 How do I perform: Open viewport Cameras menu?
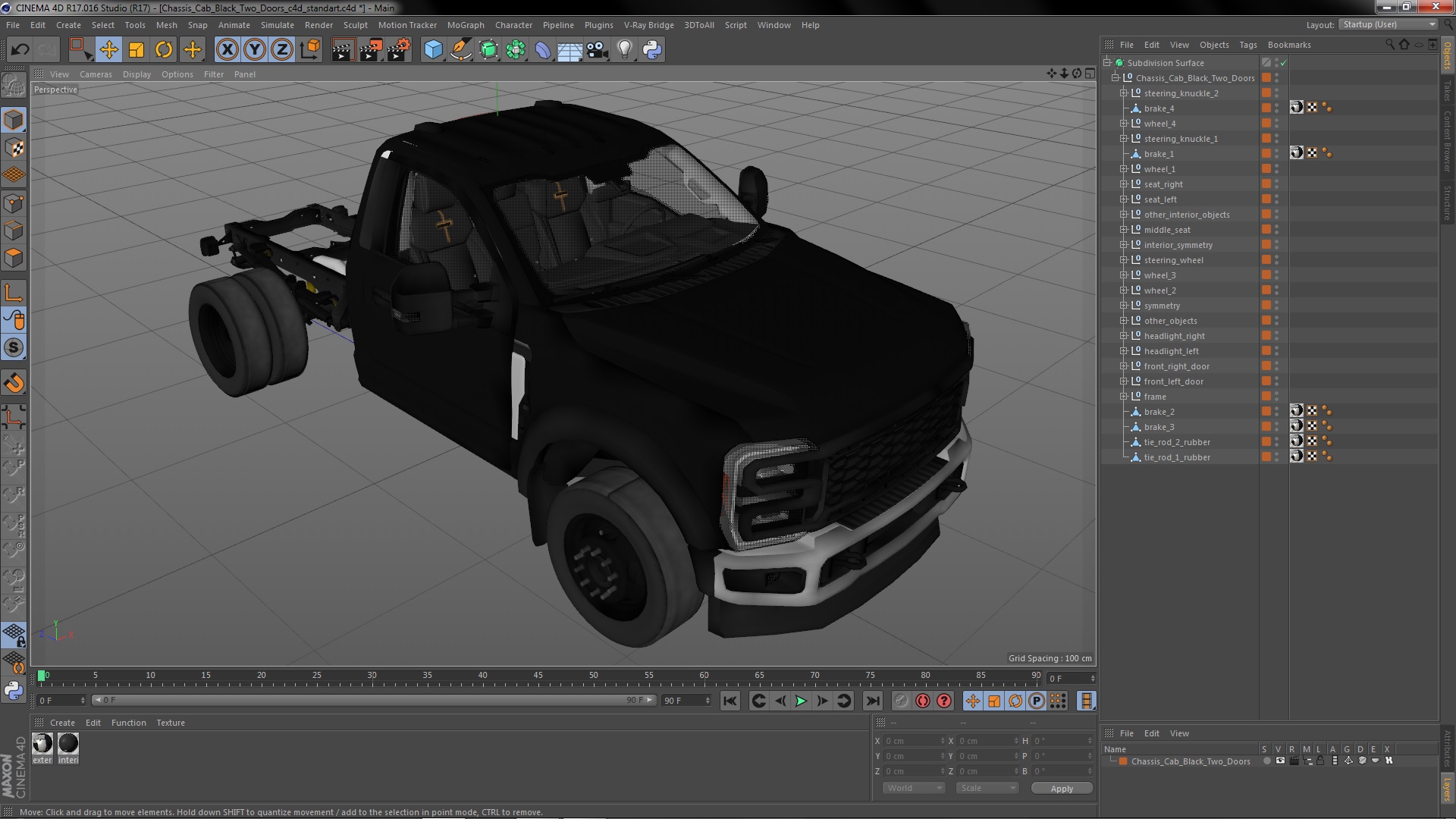click(x=96, y=74)
